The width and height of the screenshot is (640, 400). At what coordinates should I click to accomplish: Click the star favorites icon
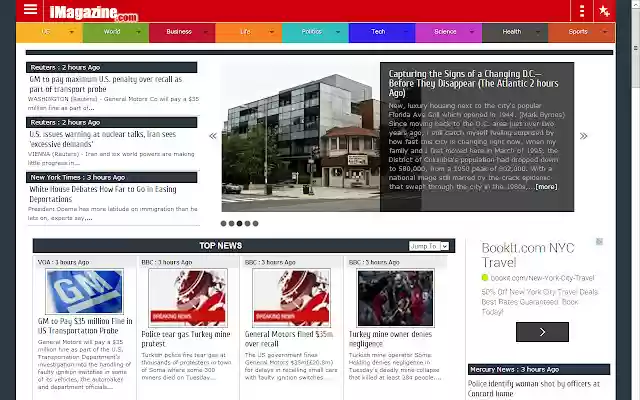pyautogui.click(x=604, y=11)
